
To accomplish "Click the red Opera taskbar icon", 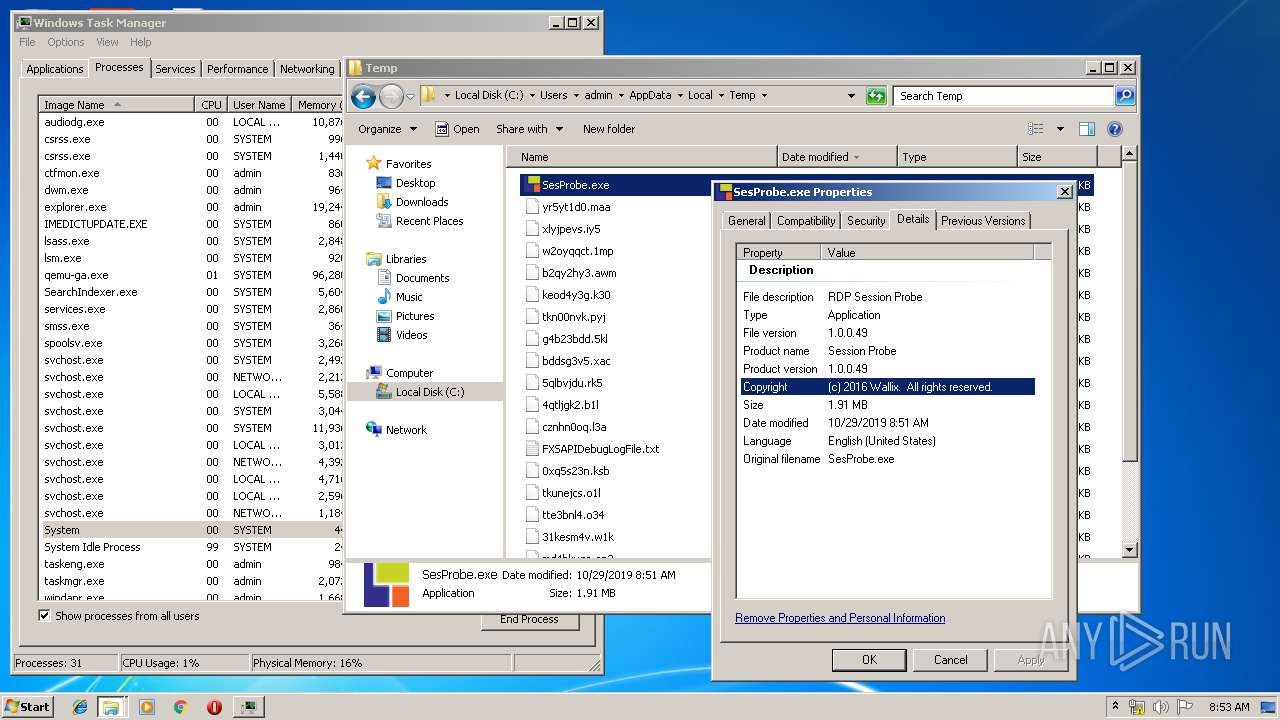I will (214, 707).
